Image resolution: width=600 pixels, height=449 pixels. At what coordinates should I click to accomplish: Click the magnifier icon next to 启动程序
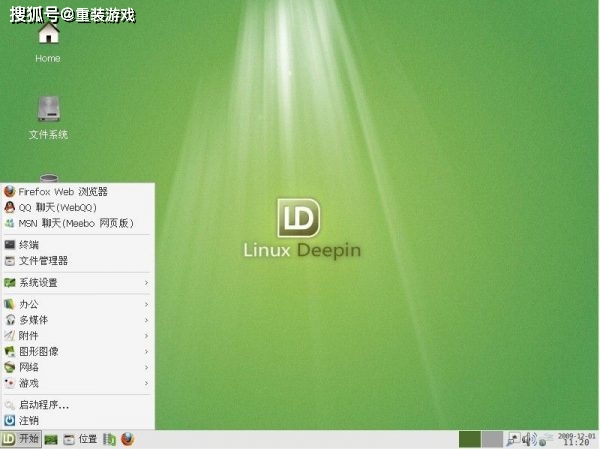tap(10, 405)
